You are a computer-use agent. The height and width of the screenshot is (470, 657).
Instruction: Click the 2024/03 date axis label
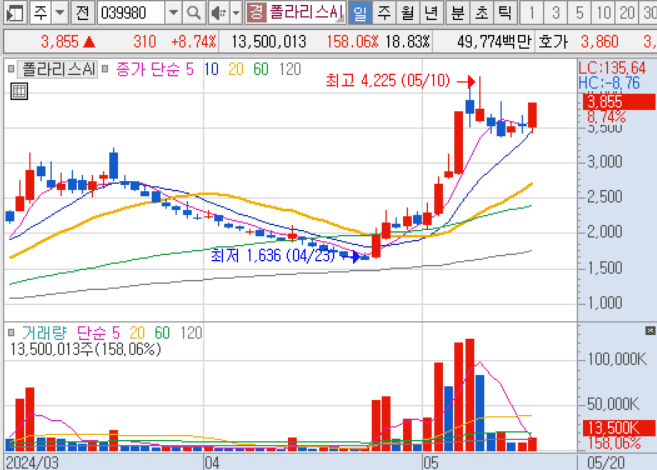coord(32,462)
